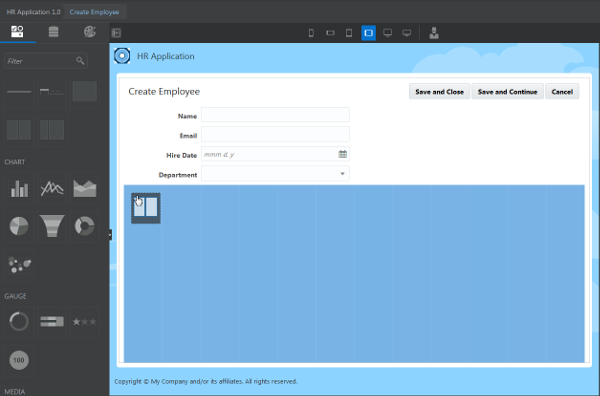Collapse the palette with side handle
The image size is (600, 396).
pos(110,234)
